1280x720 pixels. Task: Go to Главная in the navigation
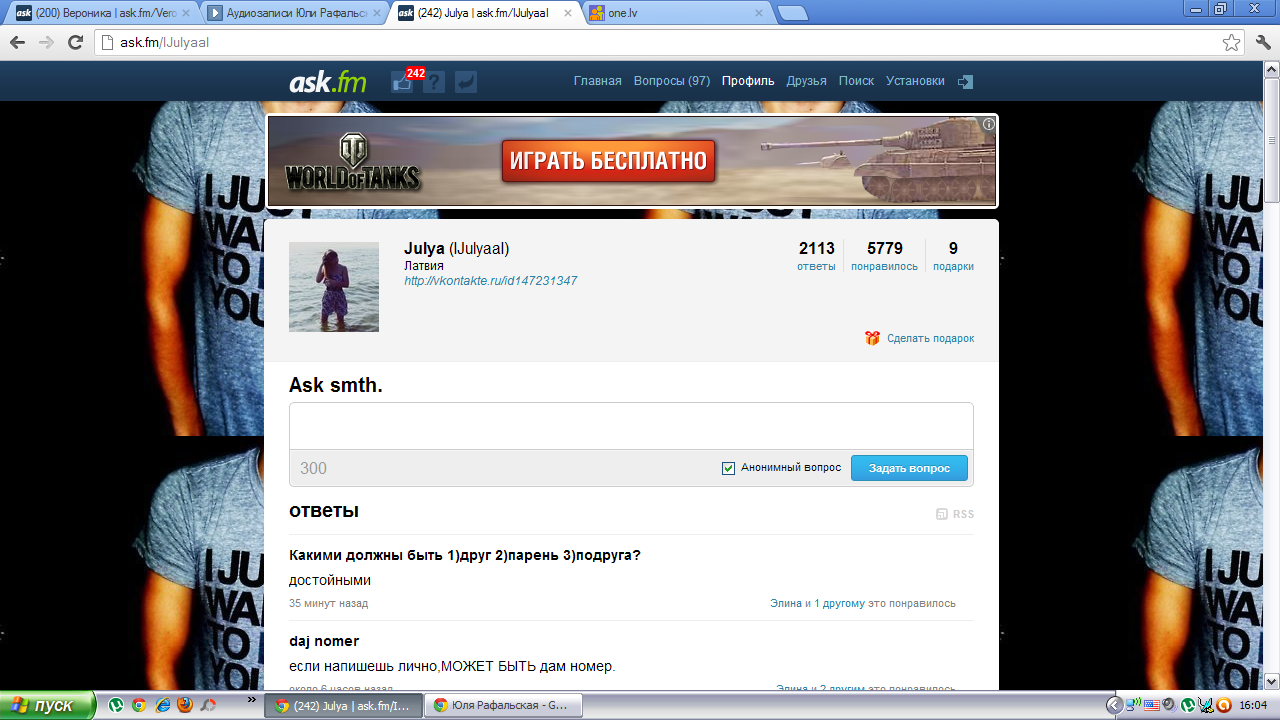click(598, 81)
